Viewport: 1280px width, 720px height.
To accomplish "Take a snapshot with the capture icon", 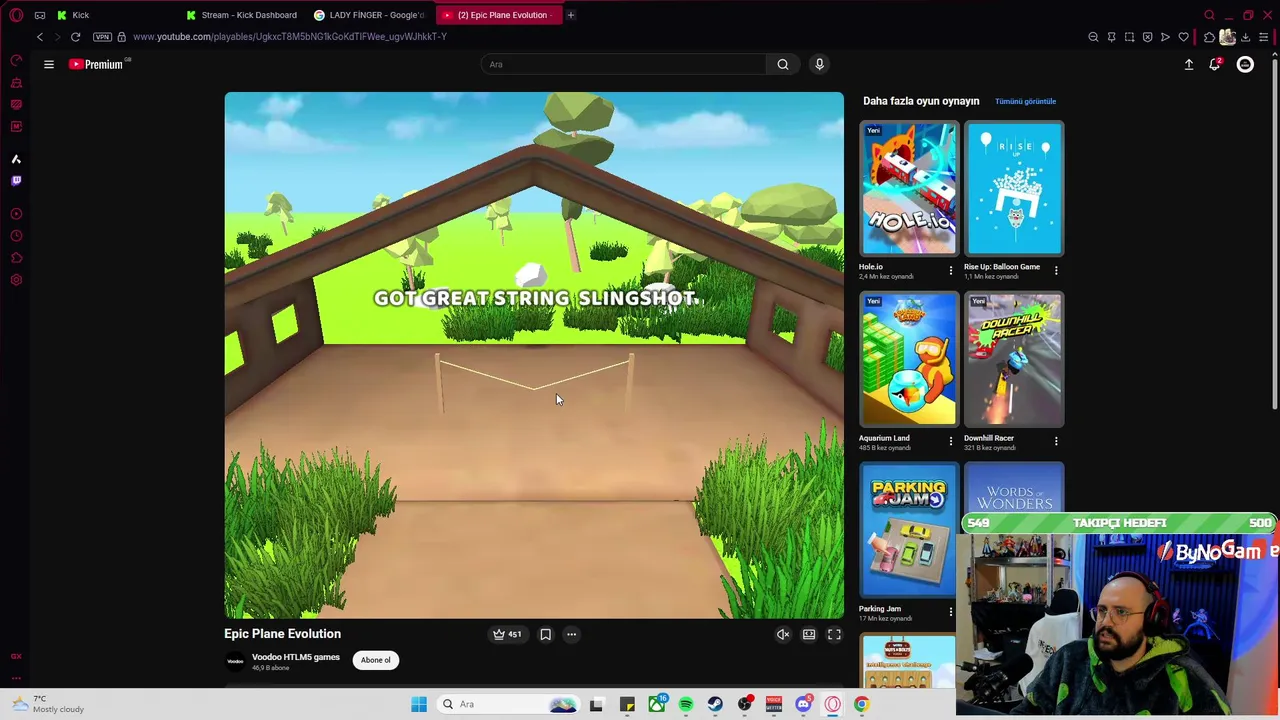I will coord(1129,37).
